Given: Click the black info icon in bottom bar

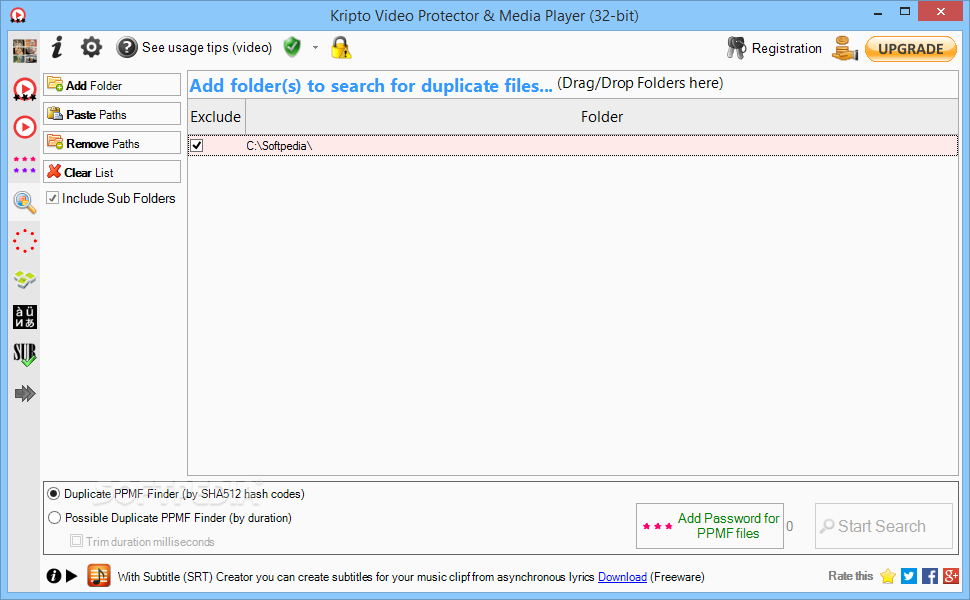Looking at the screenshot, I should click(54, 576).
